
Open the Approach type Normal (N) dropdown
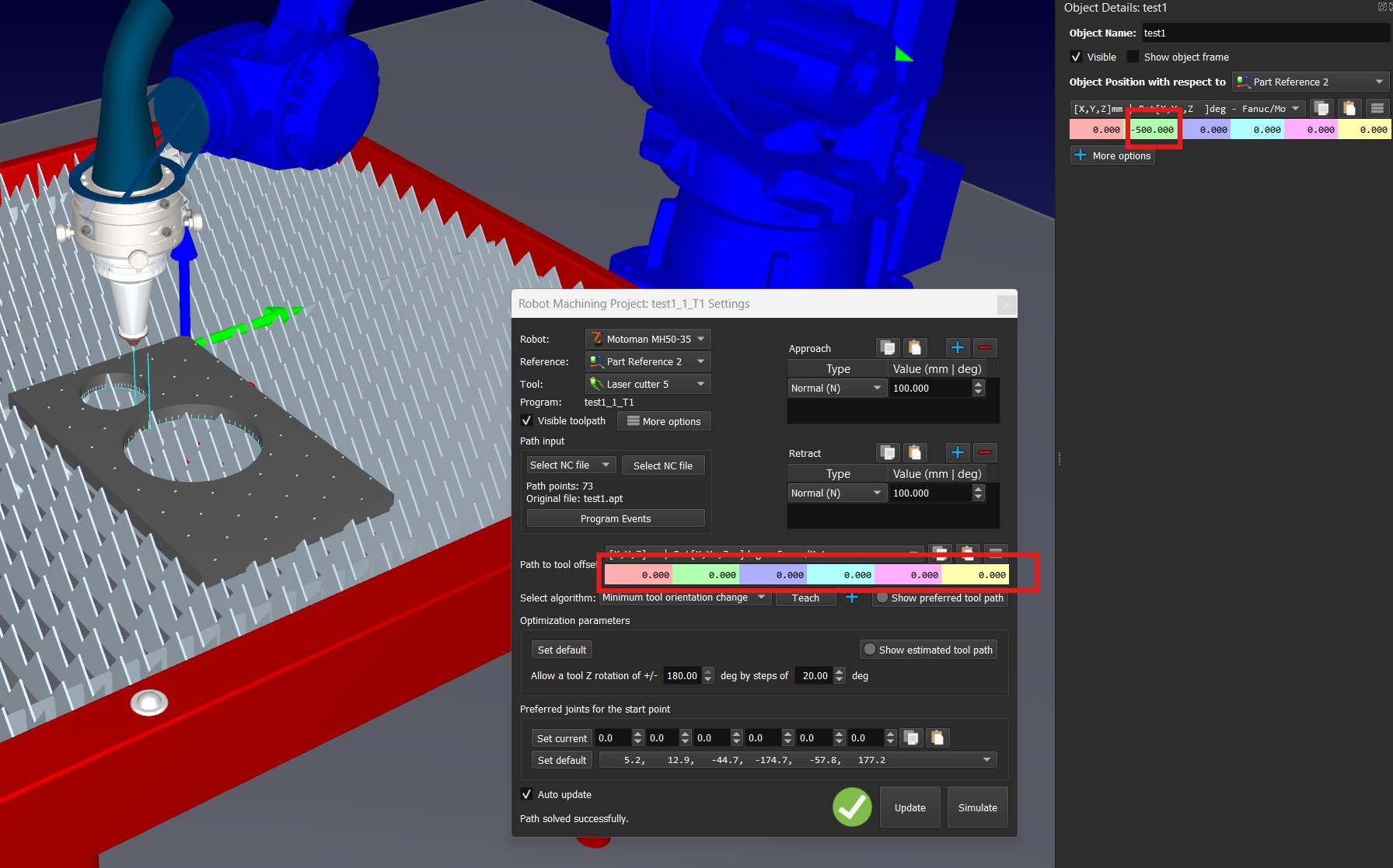[836, 388]
